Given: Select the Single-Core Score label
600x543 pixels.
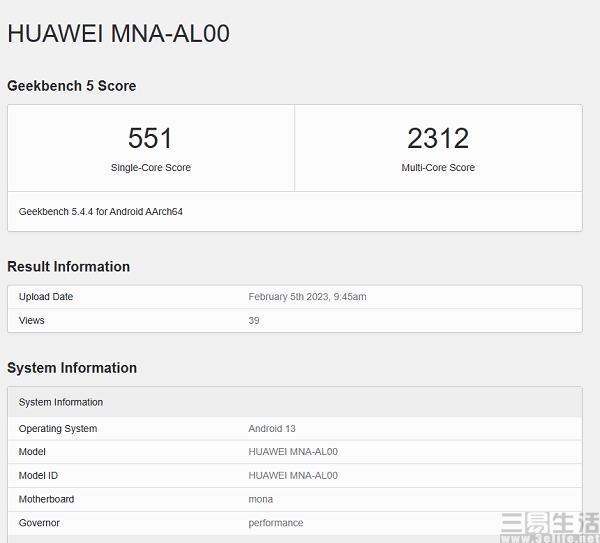Looking at the screenshot, I should point(150,168).
